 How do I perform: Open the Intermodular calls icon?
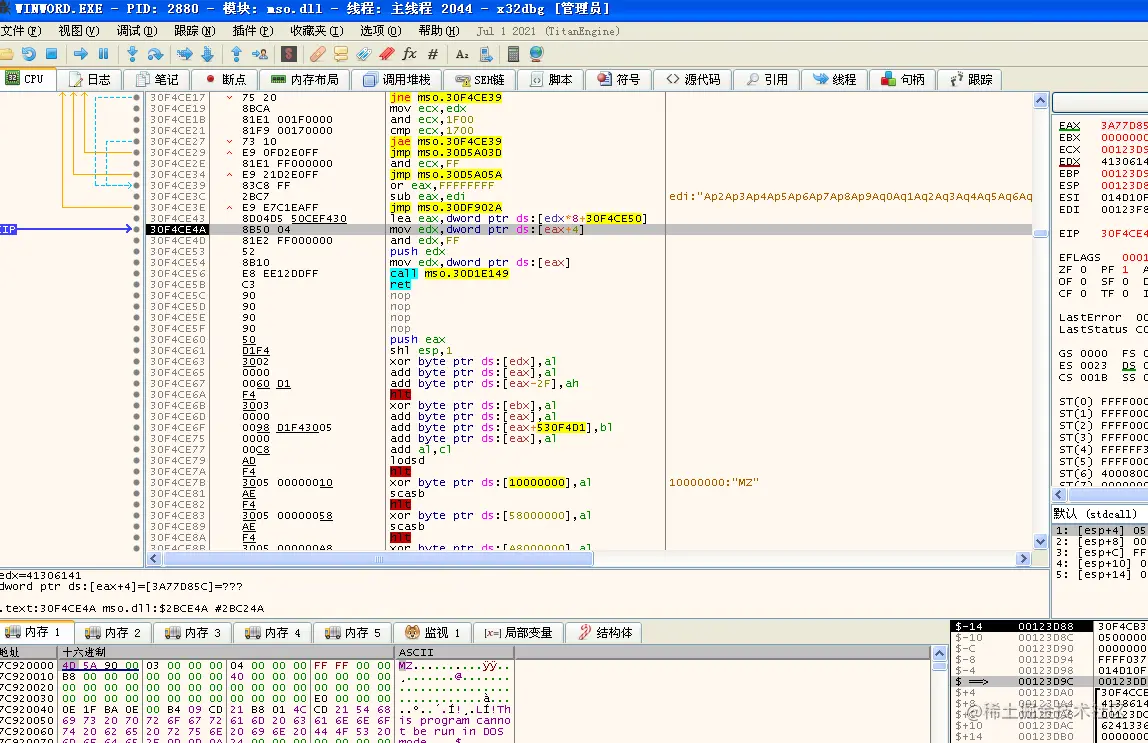(485, 53)
